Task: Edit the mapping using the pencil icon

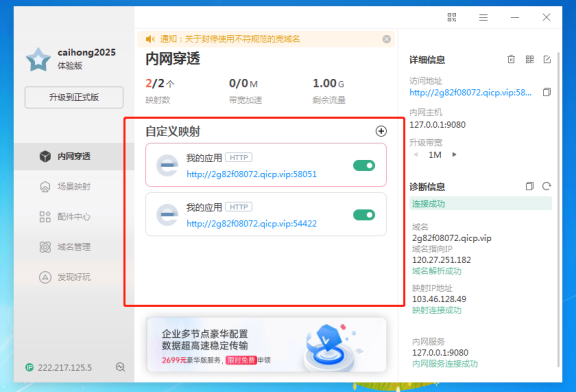Action: click(x=547, y=59)
